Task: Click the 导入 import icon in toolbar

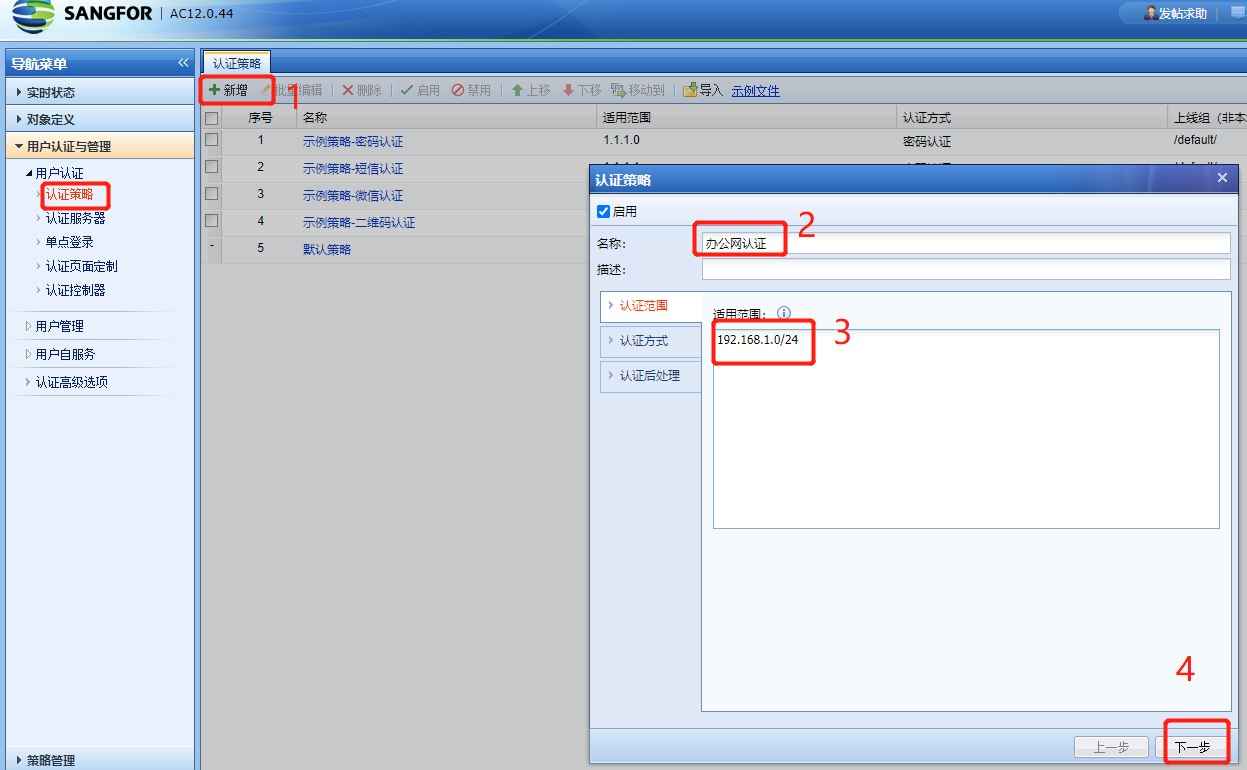Action: tap(690, 90)
